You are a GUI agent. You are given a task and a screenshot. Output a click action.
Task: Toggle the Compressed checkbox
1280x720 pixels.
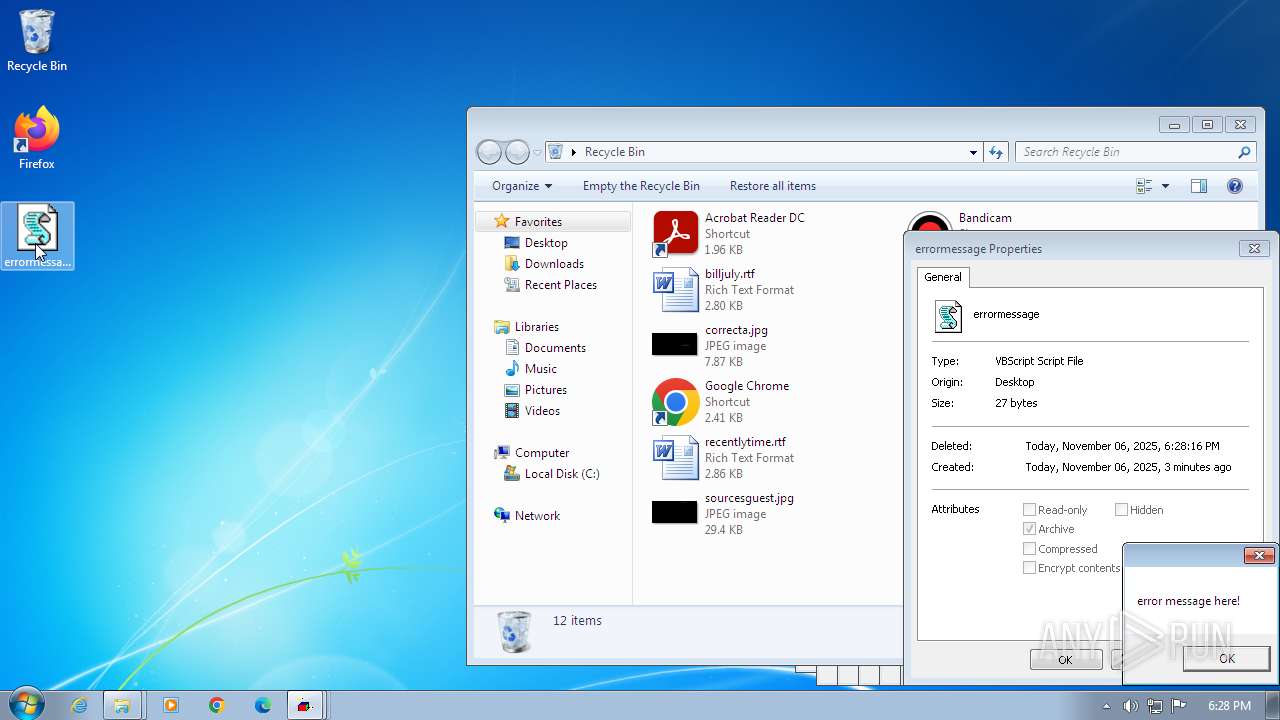click(x=1029, y=549)
